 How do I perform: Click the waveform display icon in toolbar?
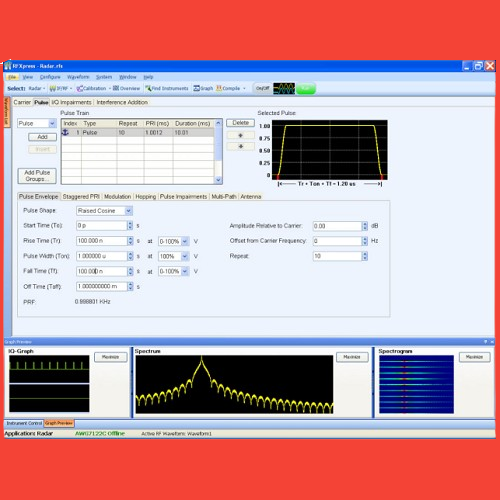click(x=284, y=88)
